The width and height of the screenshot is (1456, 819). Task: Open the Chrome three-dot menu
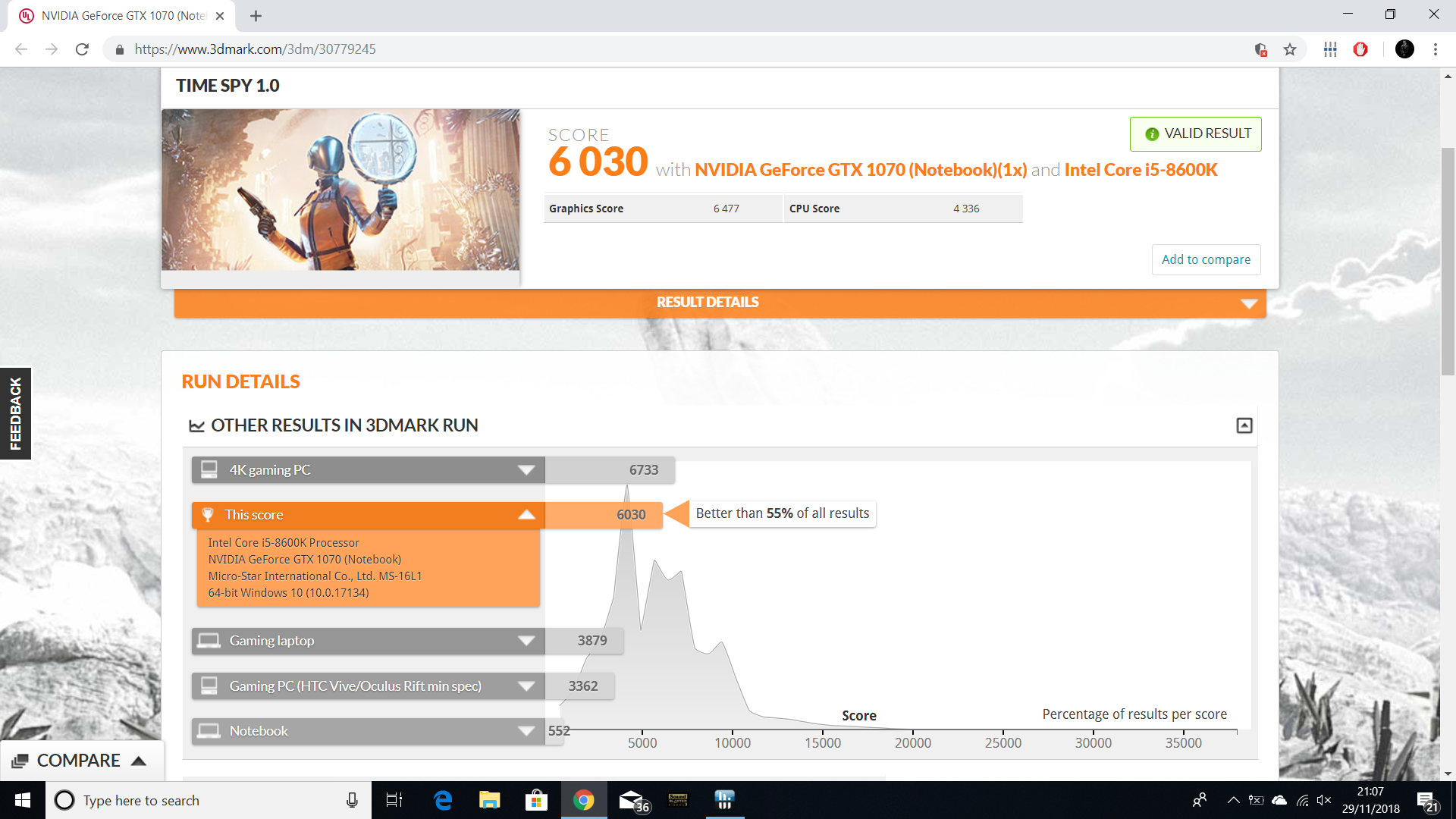pyautogui.click(x=1436, y=49)
